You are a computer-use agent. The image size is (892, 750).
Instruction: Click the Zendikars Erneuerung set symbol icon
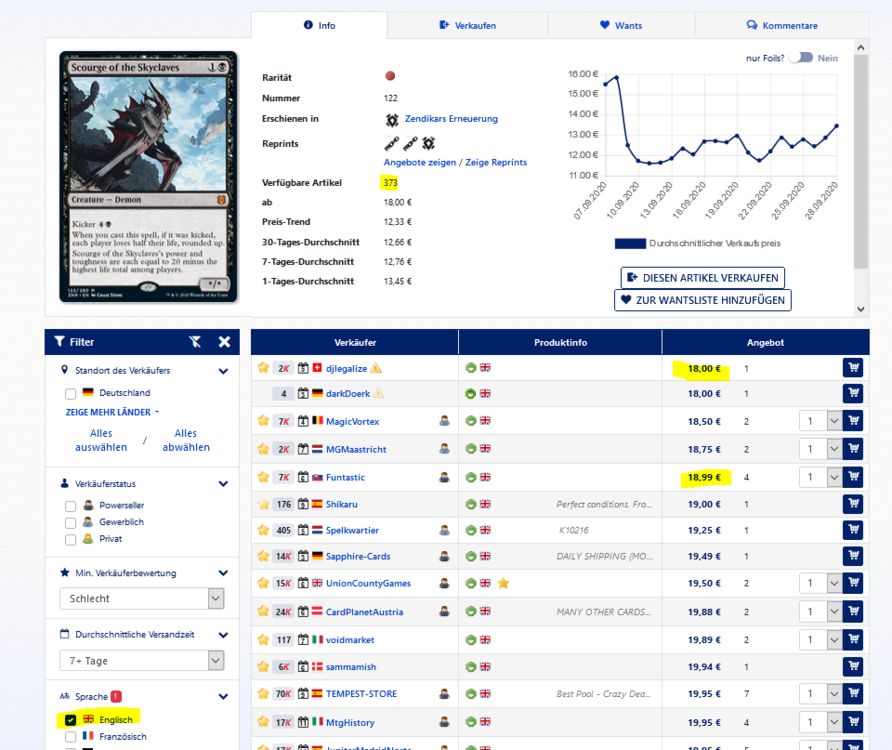click(392, 119)
